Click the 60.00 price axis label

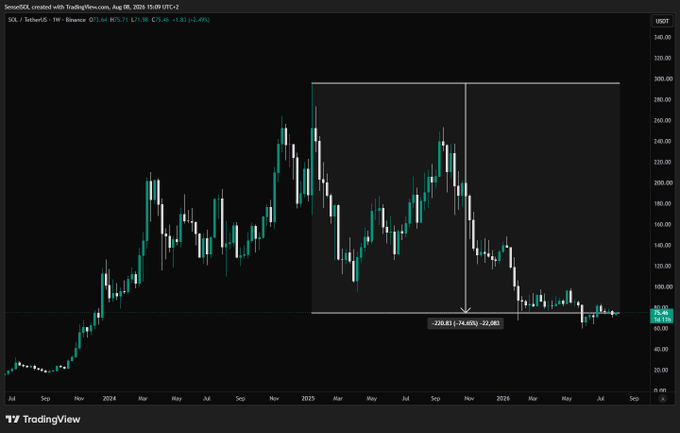pyautogui.click(x=663, y=329)
